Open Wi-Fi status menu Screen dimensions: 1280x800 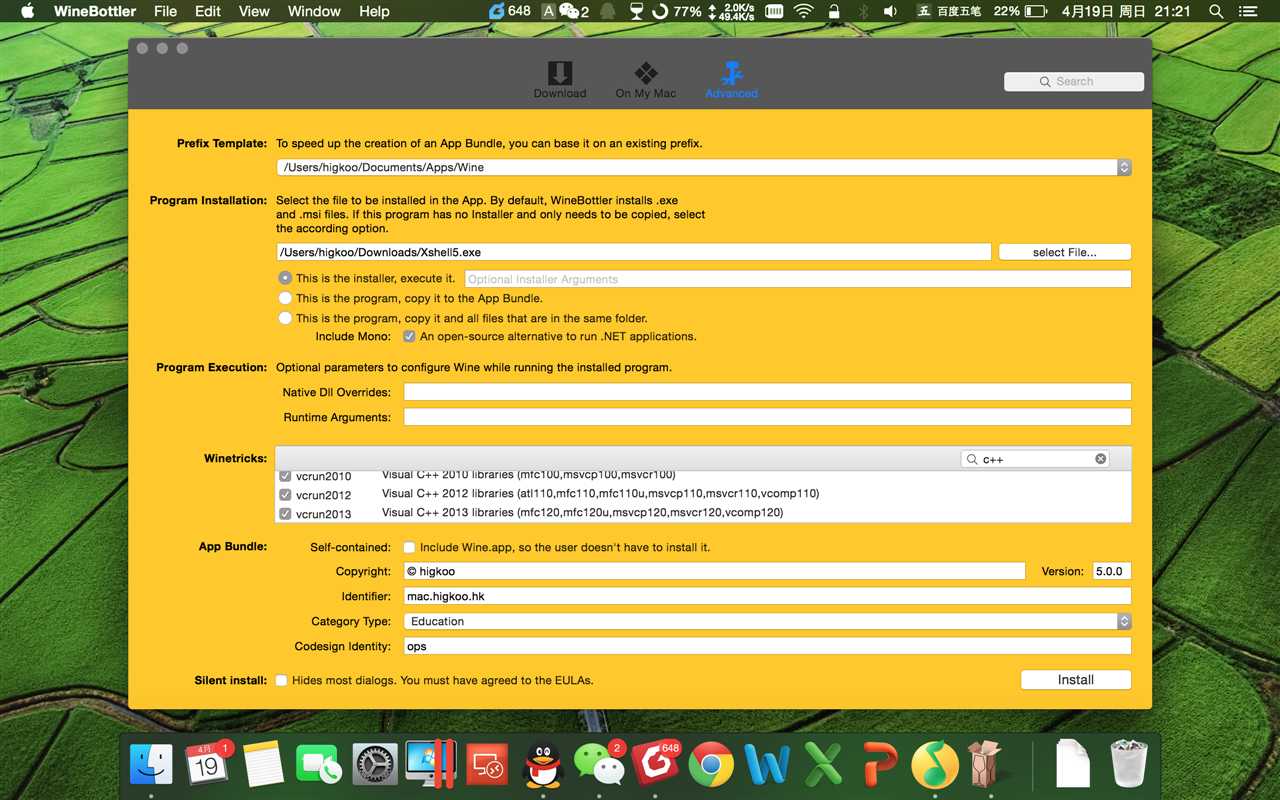tap(803, 11)
